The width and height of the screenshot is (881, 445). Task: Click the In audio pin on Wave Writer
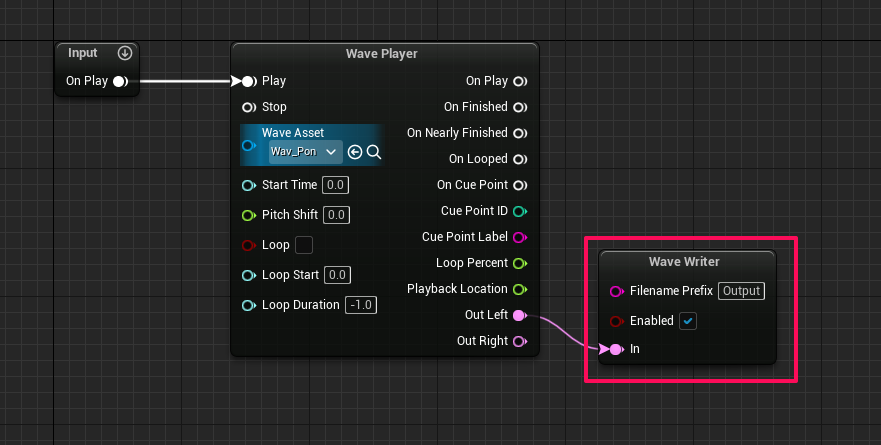616,349
